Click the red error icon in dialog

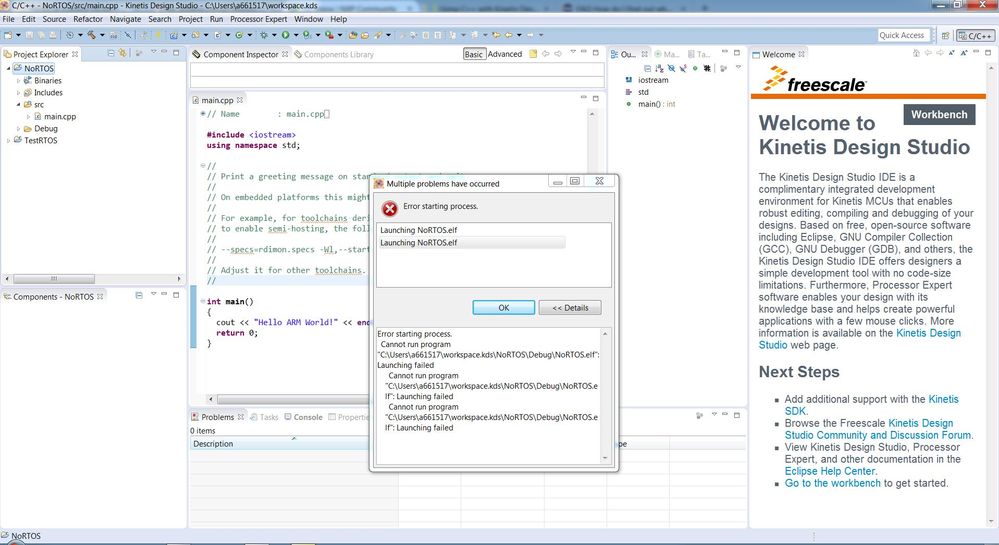pos(389,208)
